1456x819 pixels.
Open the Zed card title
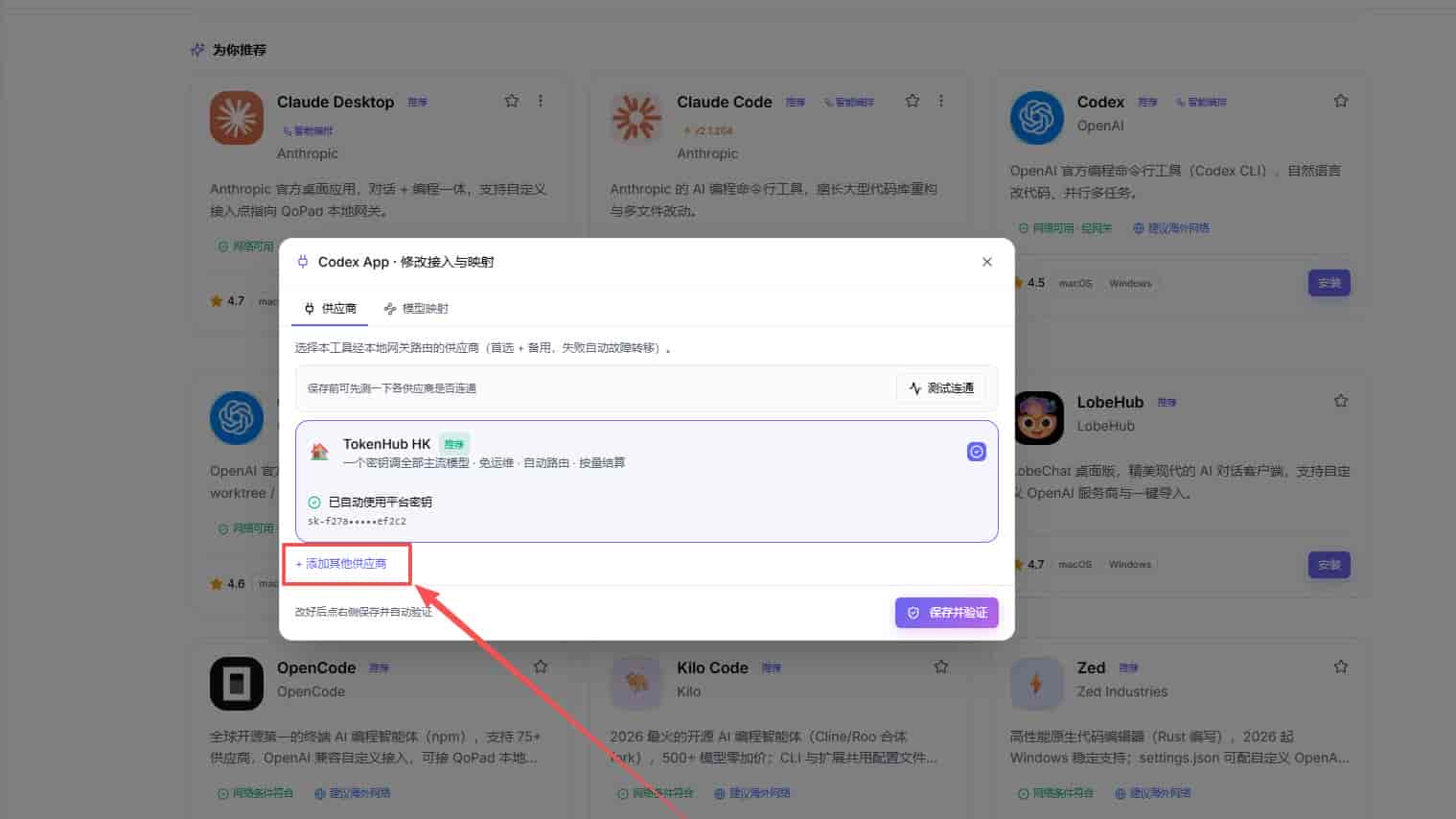[x=1091, y=667]
